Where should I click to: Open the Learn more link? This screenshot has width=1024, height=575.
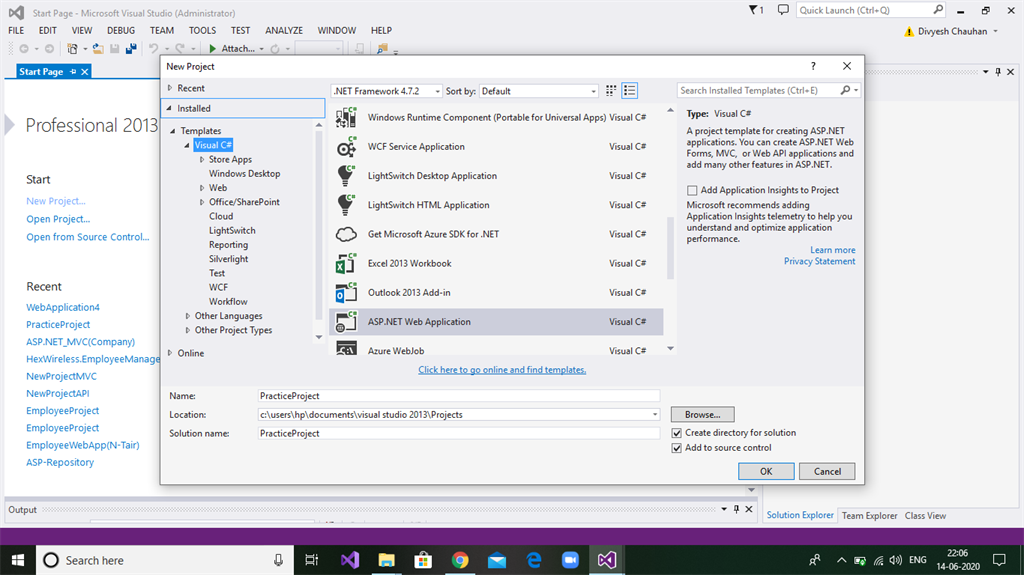click(833, 250)
